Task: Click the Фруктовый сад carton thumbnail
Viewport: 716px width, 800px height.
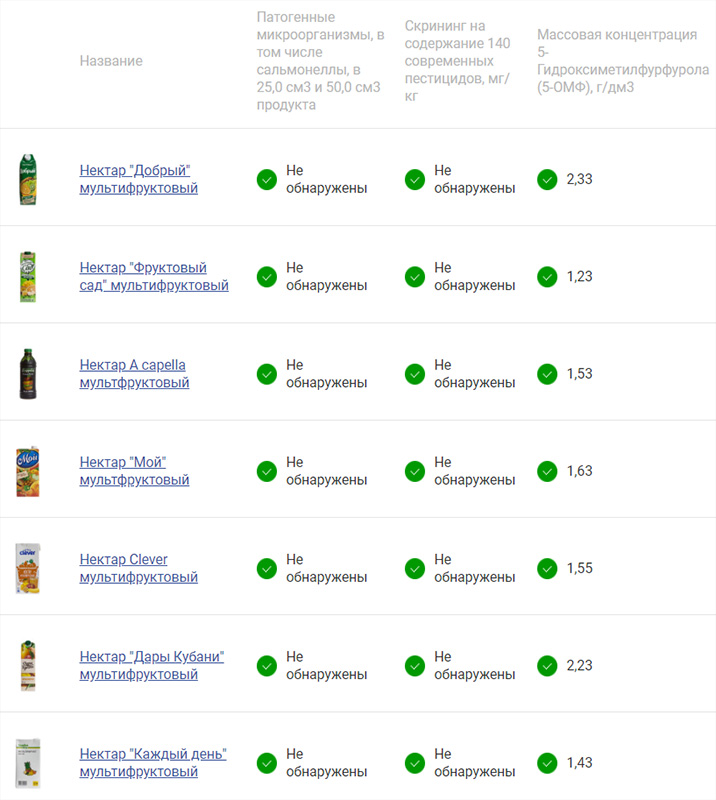Action: 28,277
